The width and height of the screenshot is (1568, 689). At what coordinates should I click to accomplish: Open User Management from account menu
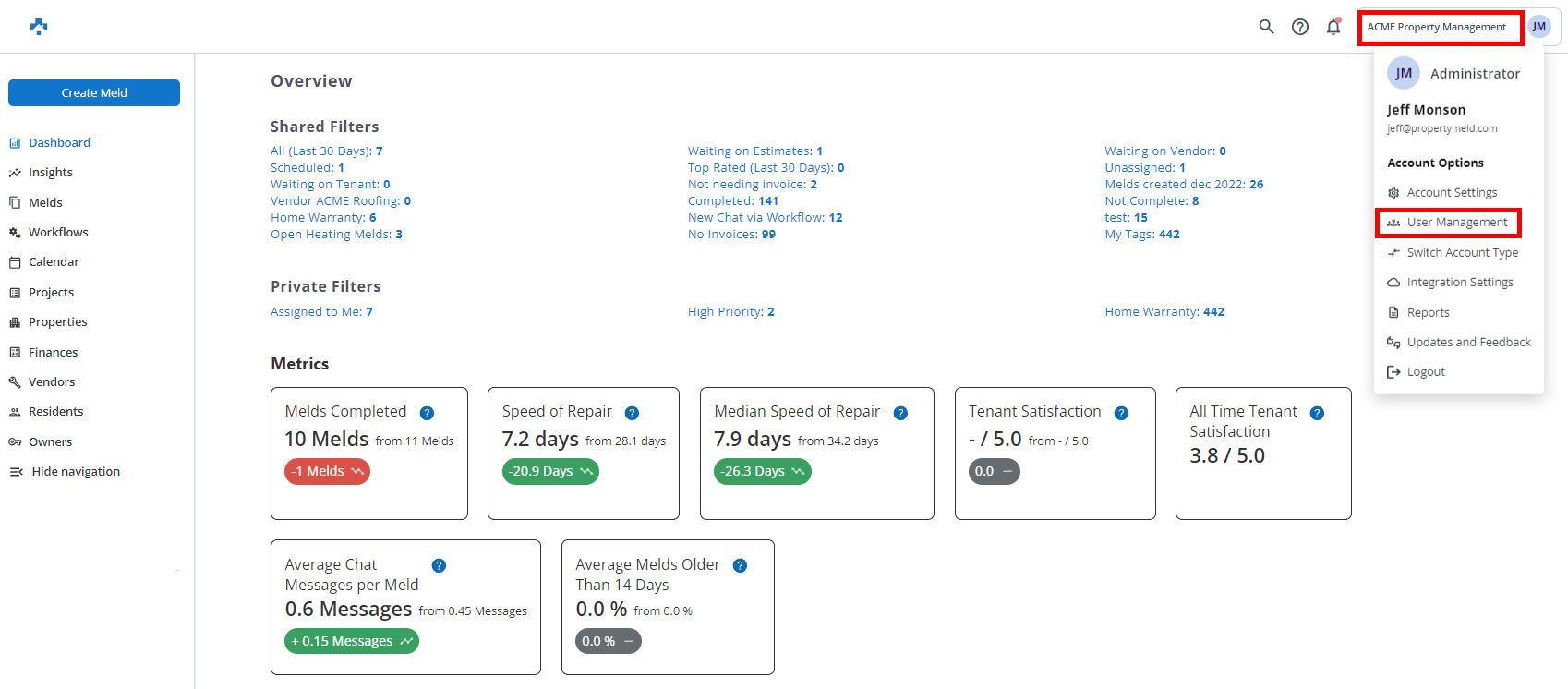pos(1456,223)
